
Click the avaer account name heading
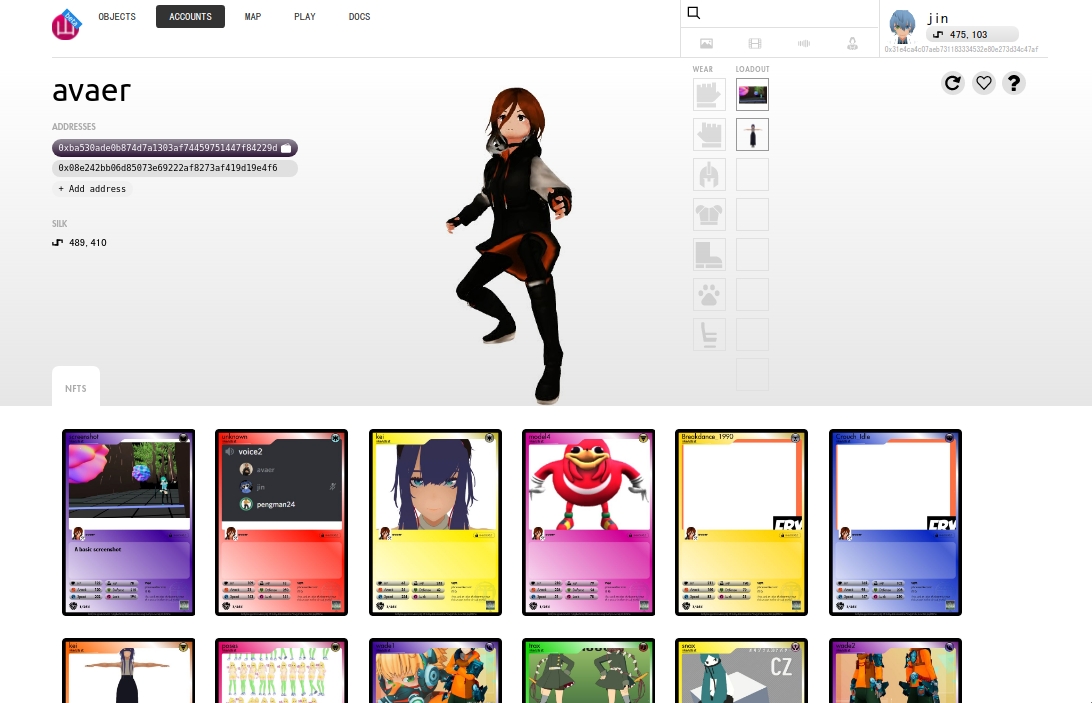pos(91,91)
